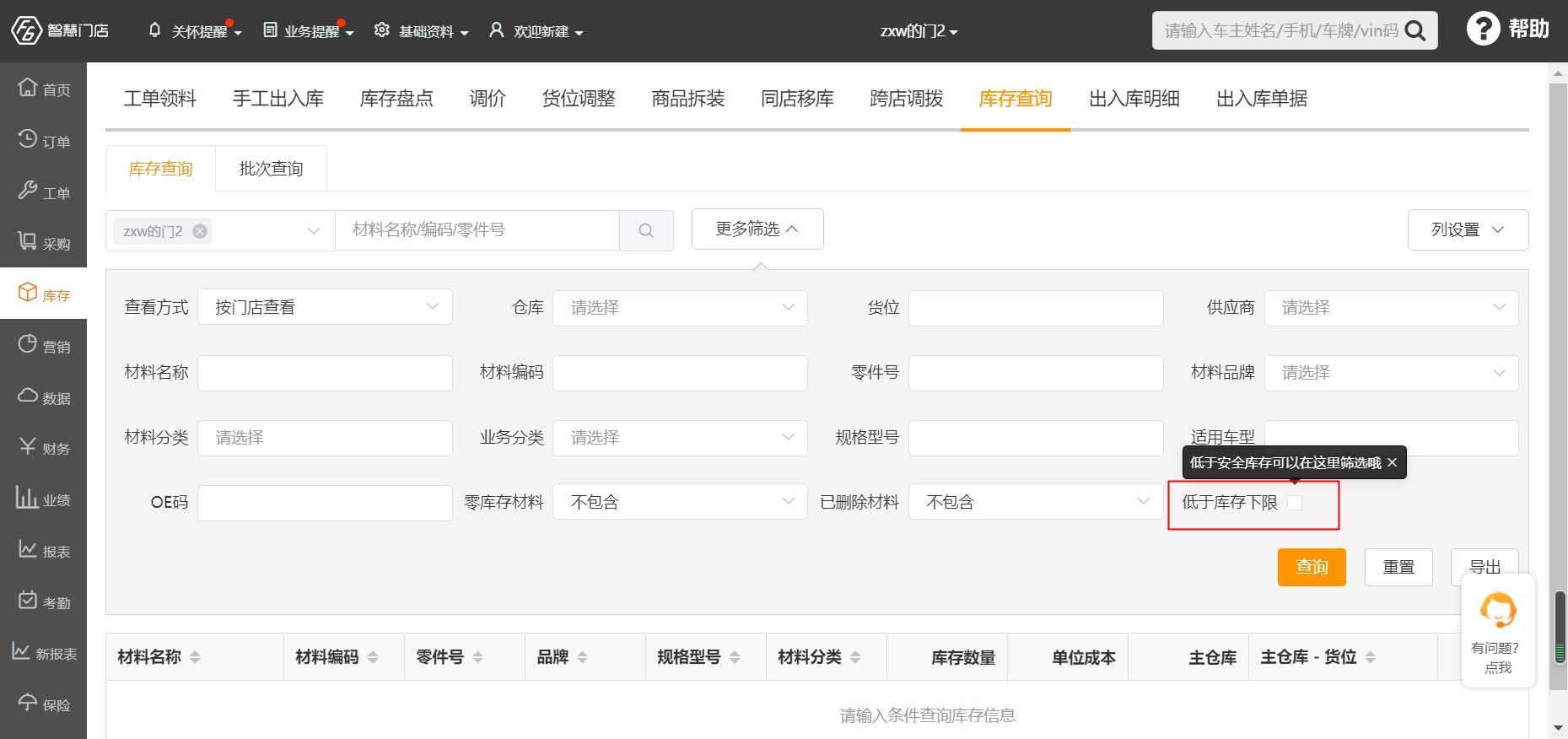Sort by 规格型号 column arrows
The height and width of the screenshot is (739, 1568).
735,657
